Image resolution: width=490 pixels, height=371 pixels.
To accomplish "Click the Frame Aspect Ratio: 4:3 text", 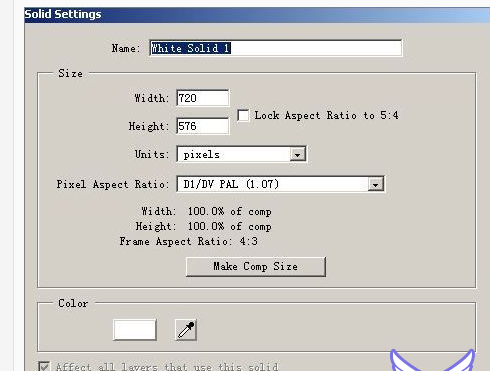I will pyautogui.click(x=189, y=241).
